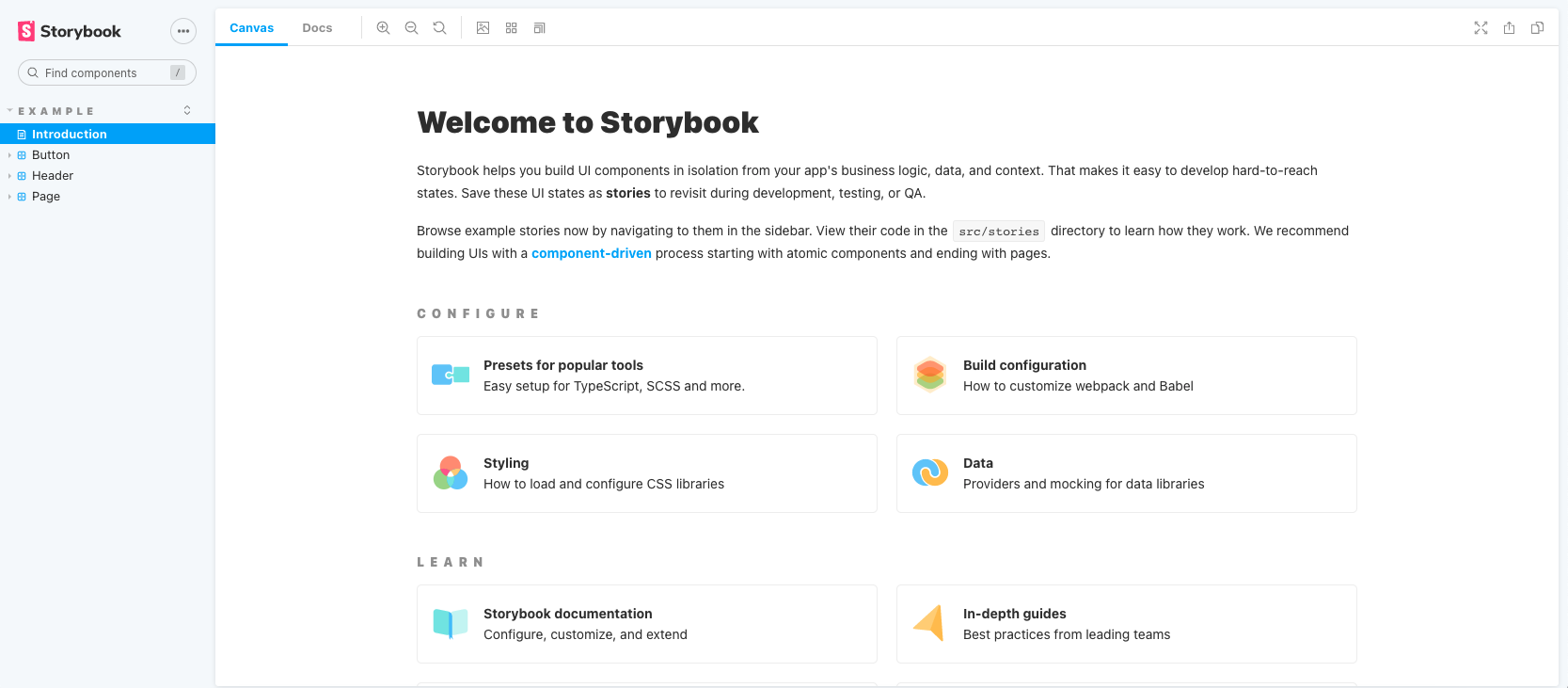1568x688 pixels.
Task: Select the Introduction document in sidebar
Action: [x=107, y=134]
